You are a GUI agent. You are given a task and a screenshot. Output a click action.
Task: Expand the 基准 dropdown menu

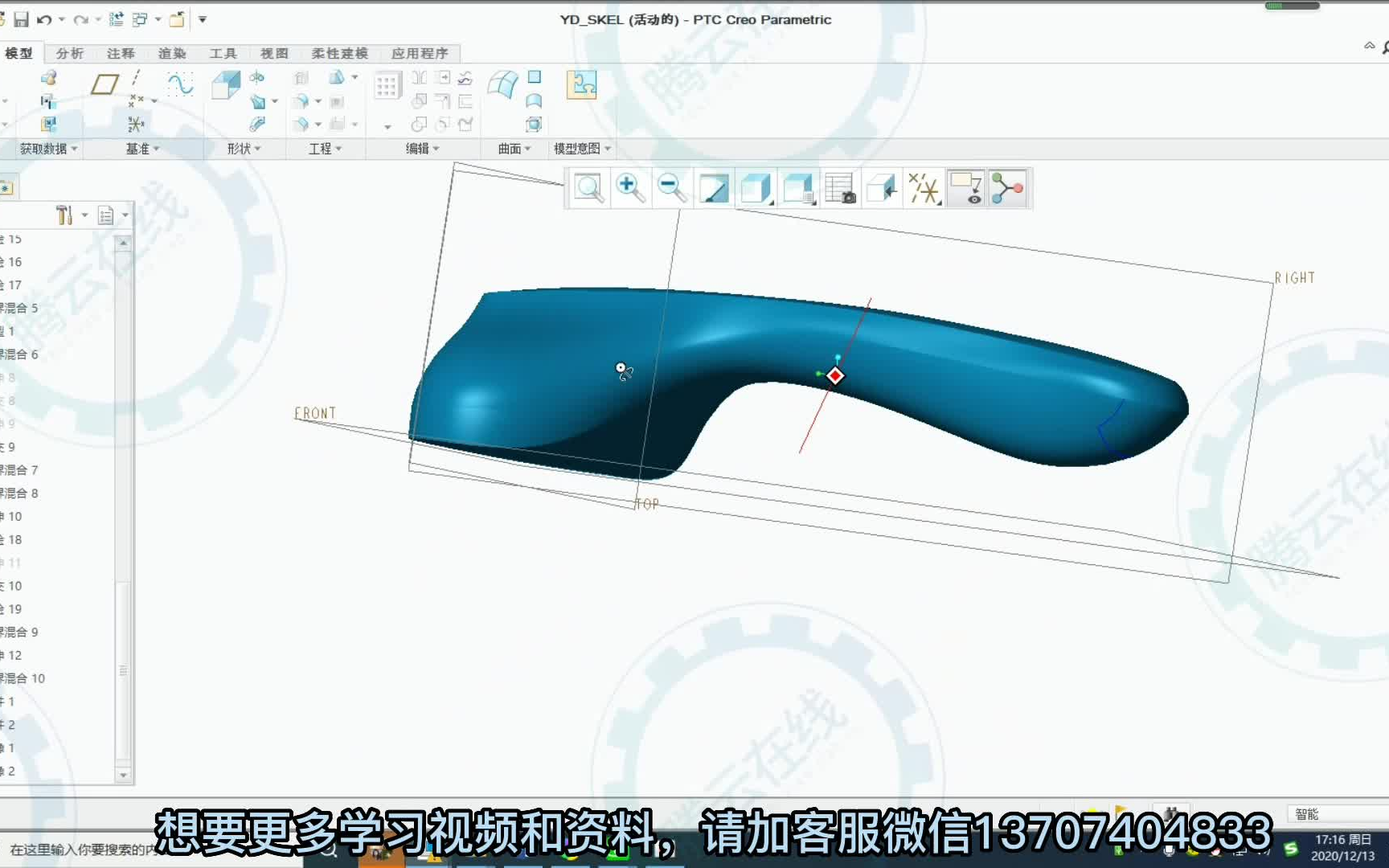click(140, 149)
